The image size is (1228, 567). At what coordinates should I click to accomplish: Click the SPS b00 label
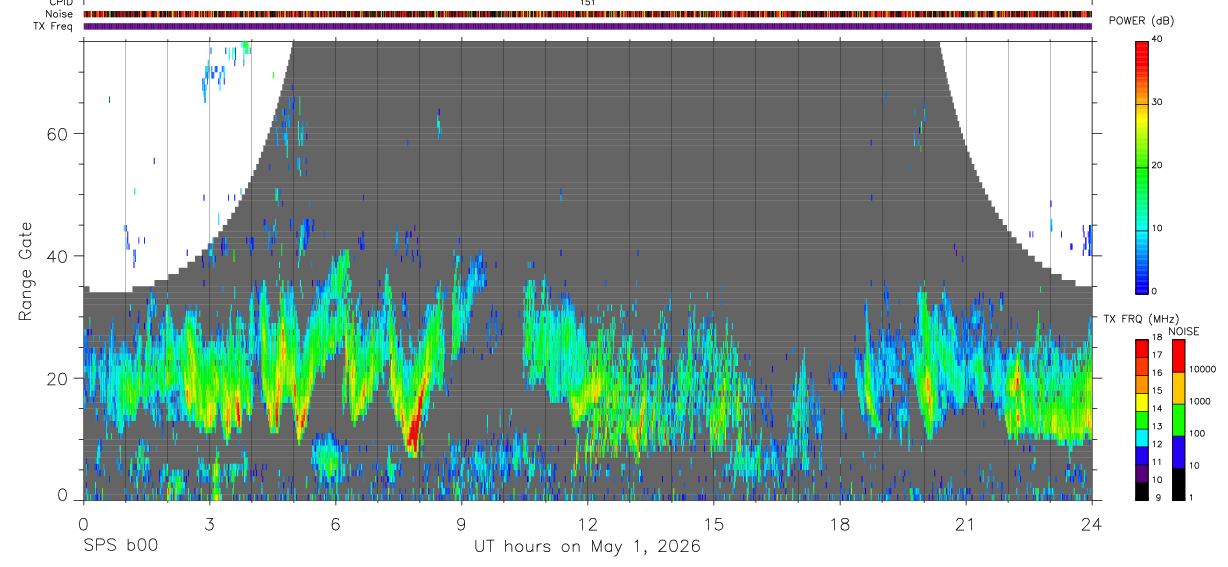click(x=120, y=547)
